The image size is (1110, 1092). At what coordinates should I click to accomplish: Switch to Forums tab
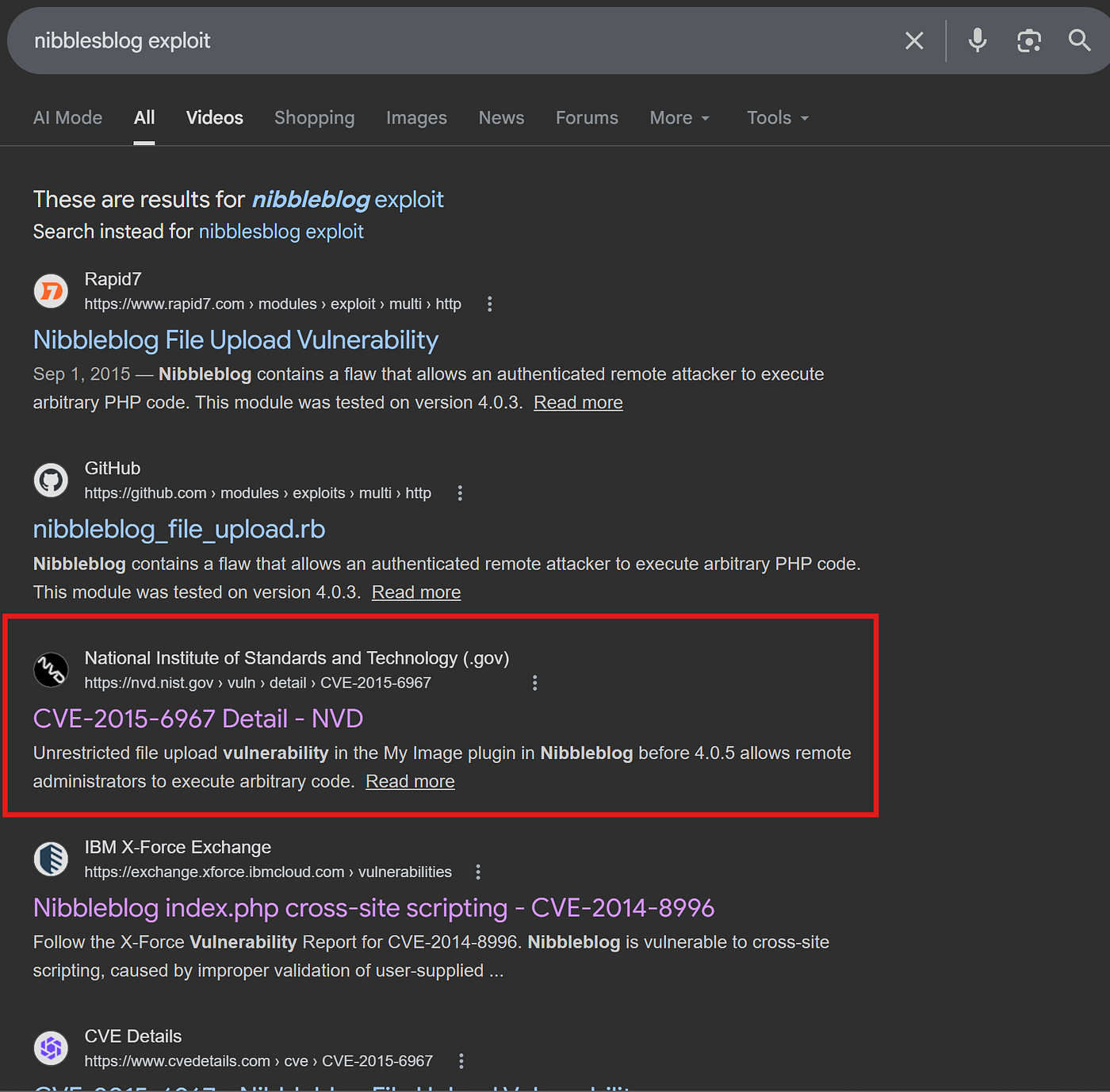(x=587, y=117)
